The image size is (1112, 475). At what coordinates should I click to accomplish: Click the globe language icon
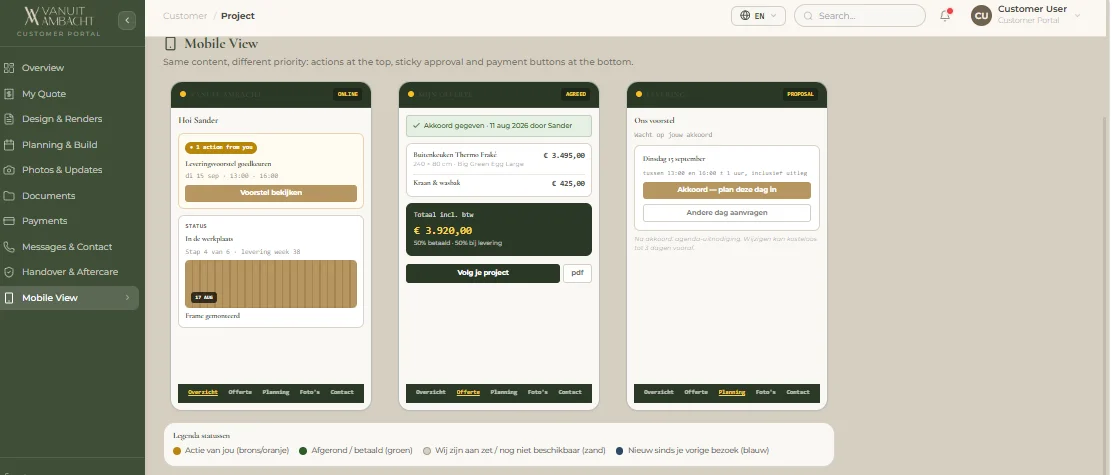point(745,16)
